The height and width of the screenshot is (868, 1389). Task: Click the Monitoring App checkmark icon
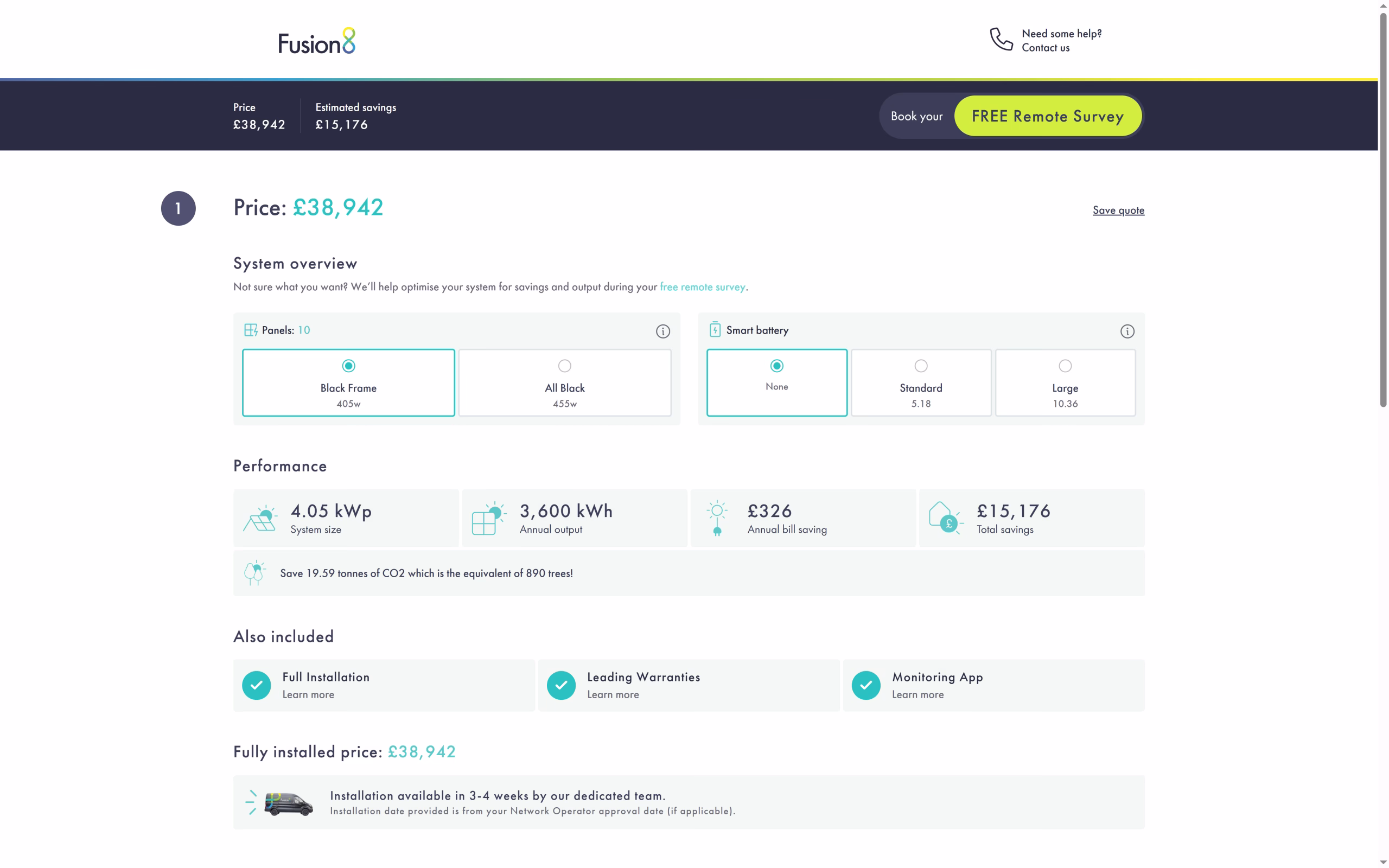coord(865,685)
